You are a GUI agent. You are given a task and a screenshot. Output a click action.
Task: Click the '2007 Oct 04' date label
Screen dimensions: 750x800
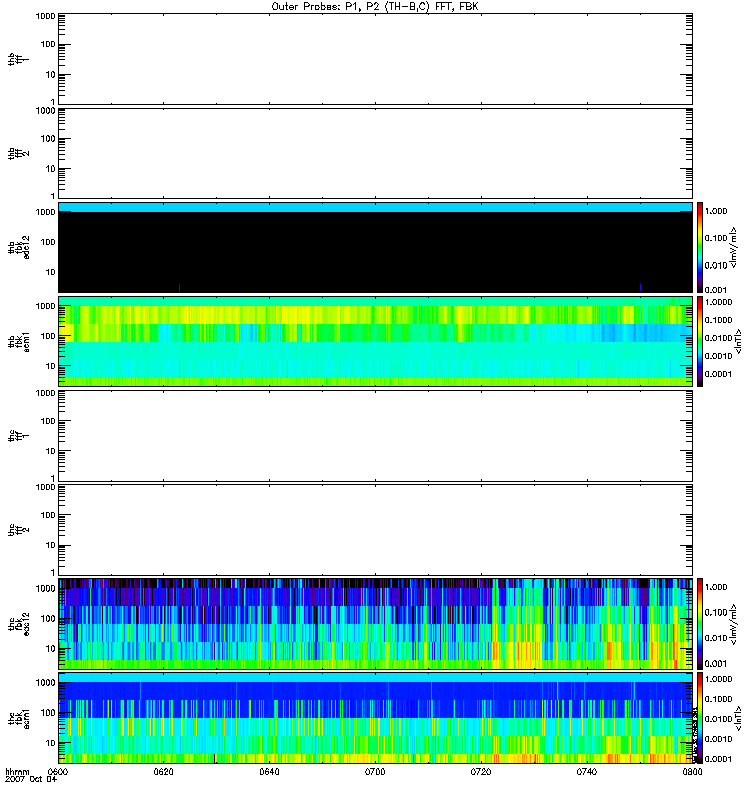point(31,780)
